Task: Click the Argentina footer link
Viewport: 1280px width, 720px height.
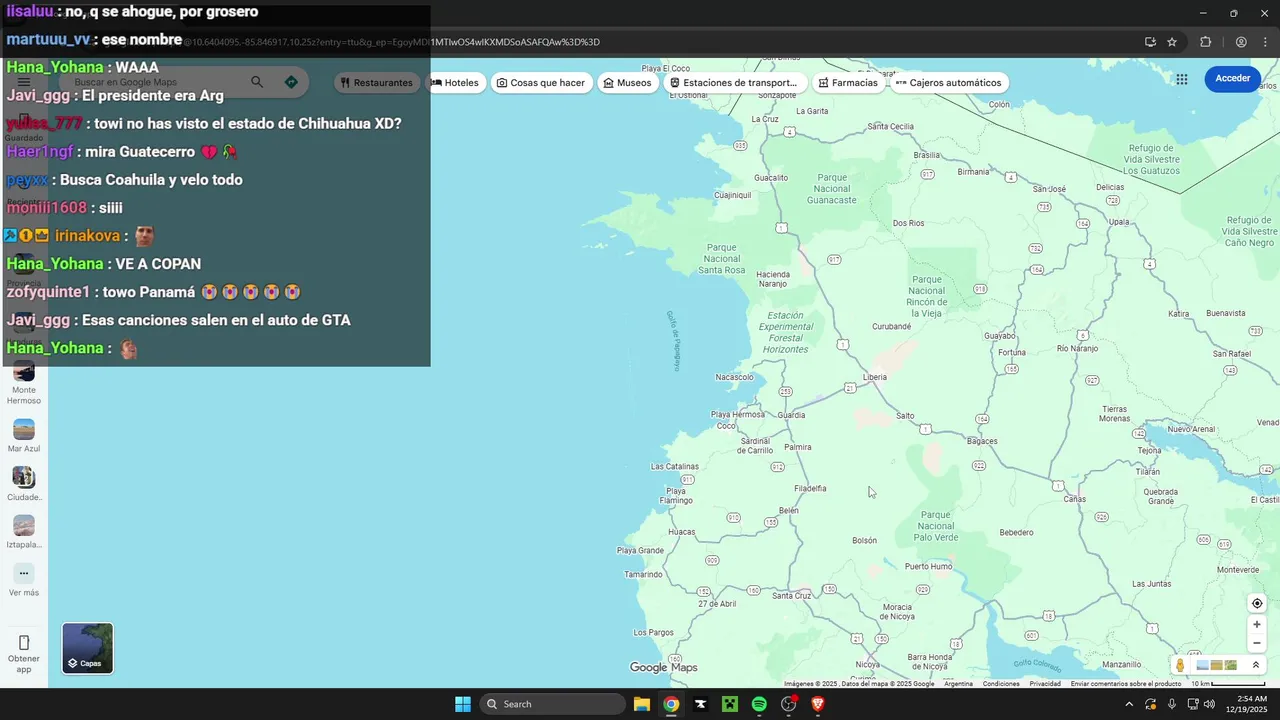Action: pyautogui.click(x=958, y=684)
